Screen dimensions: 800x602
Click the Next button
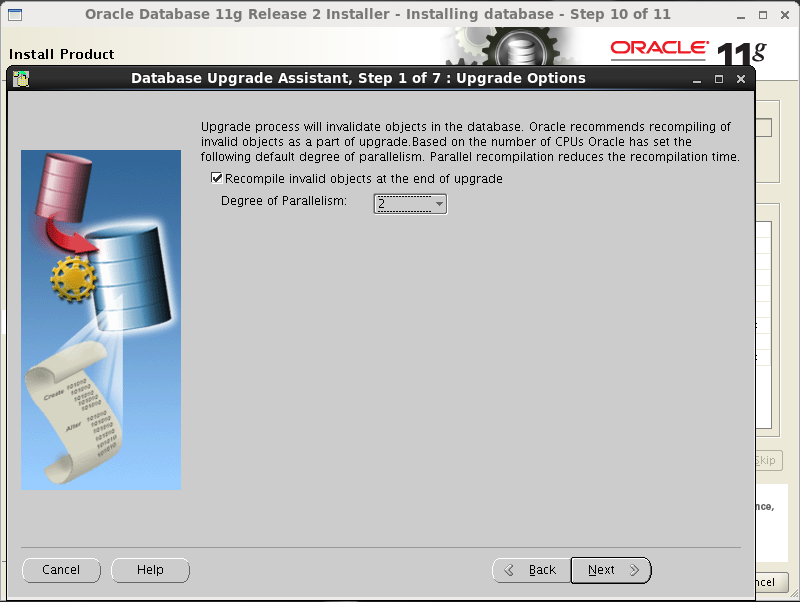[x=611, y=570]
